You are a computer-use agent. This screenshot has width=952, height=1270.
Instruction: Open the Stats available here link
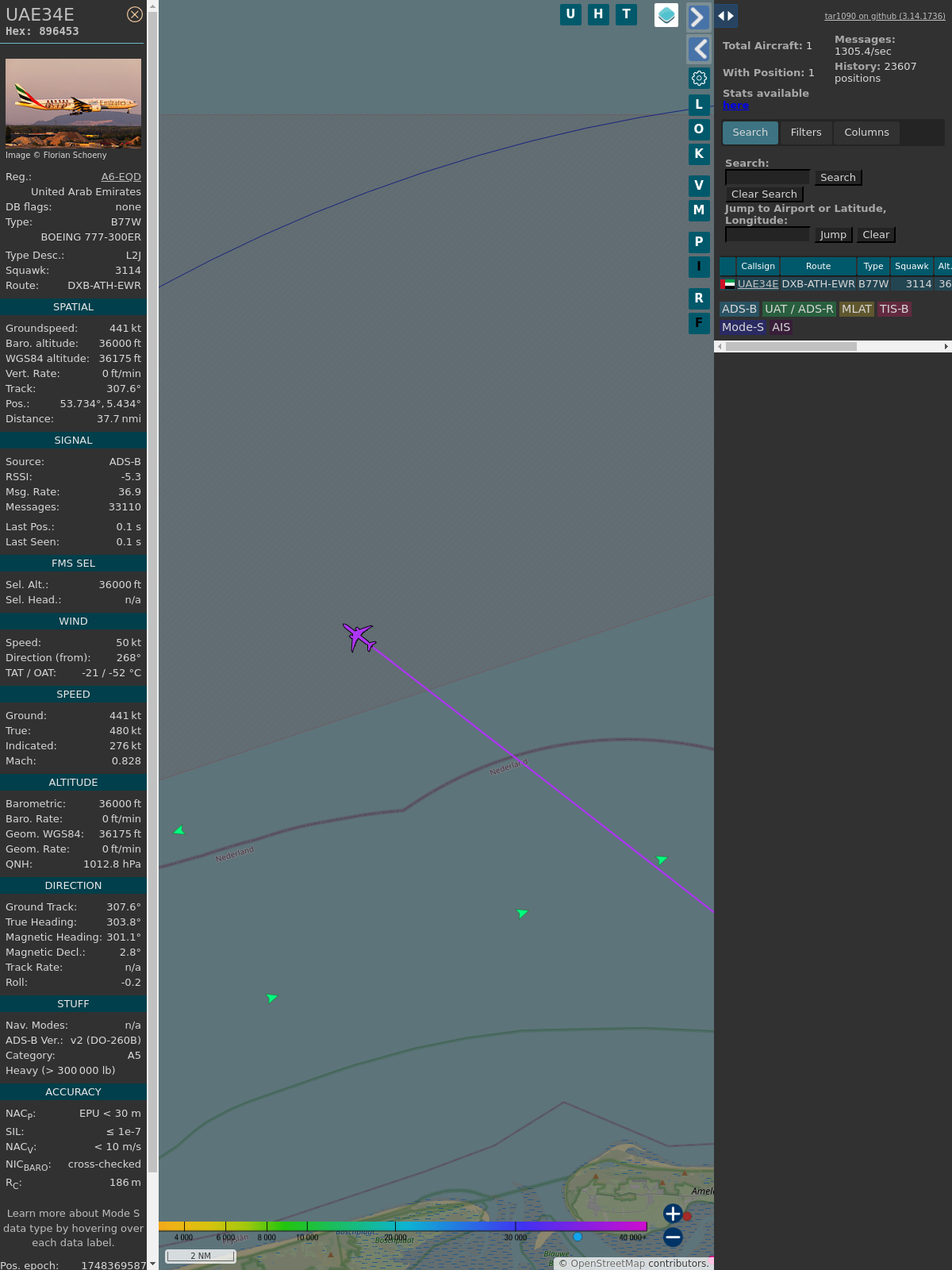pyautogui.click(x=735, y=106)
